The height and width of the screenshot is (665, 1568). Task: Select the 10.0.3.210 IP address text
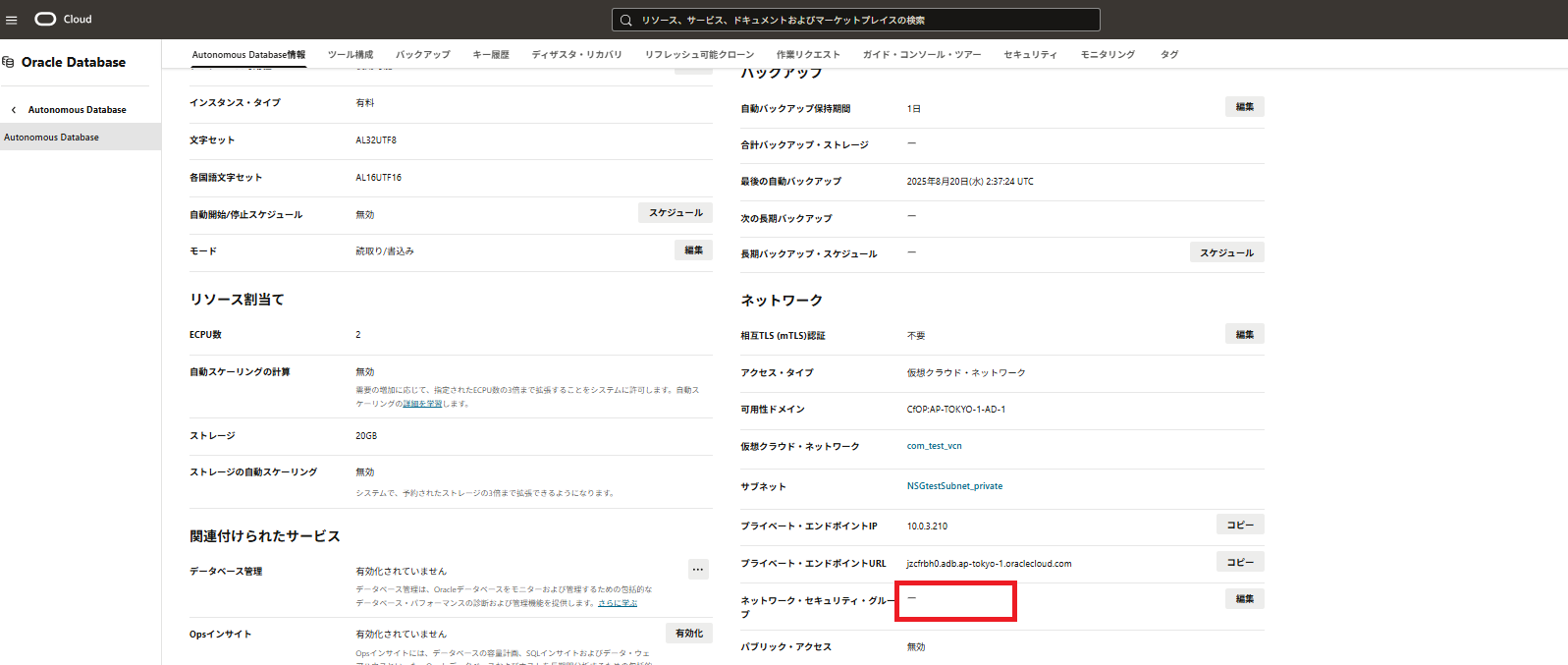coord(927,526)
